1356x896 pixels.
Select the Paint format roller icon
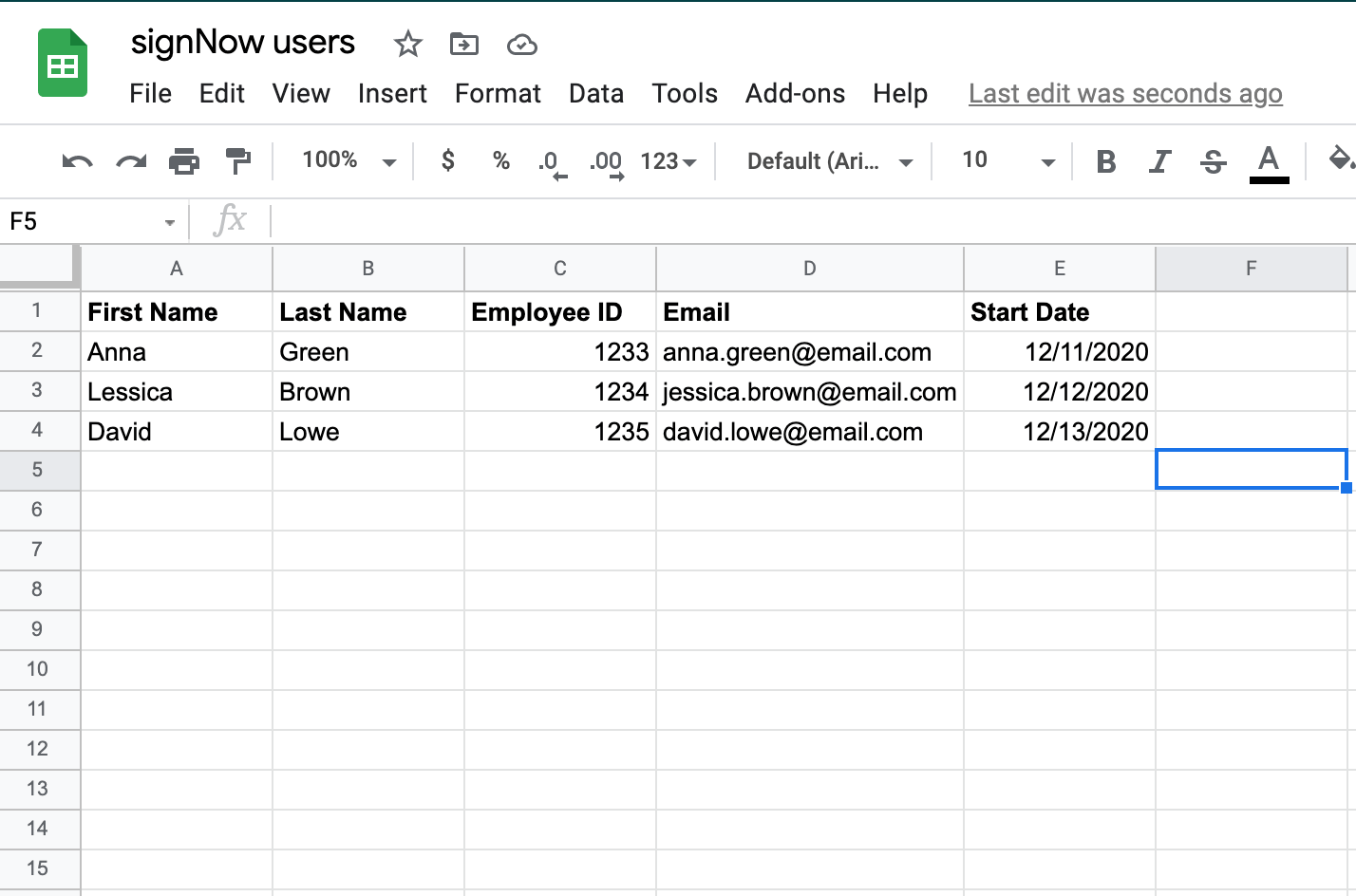tap(237, 161)
